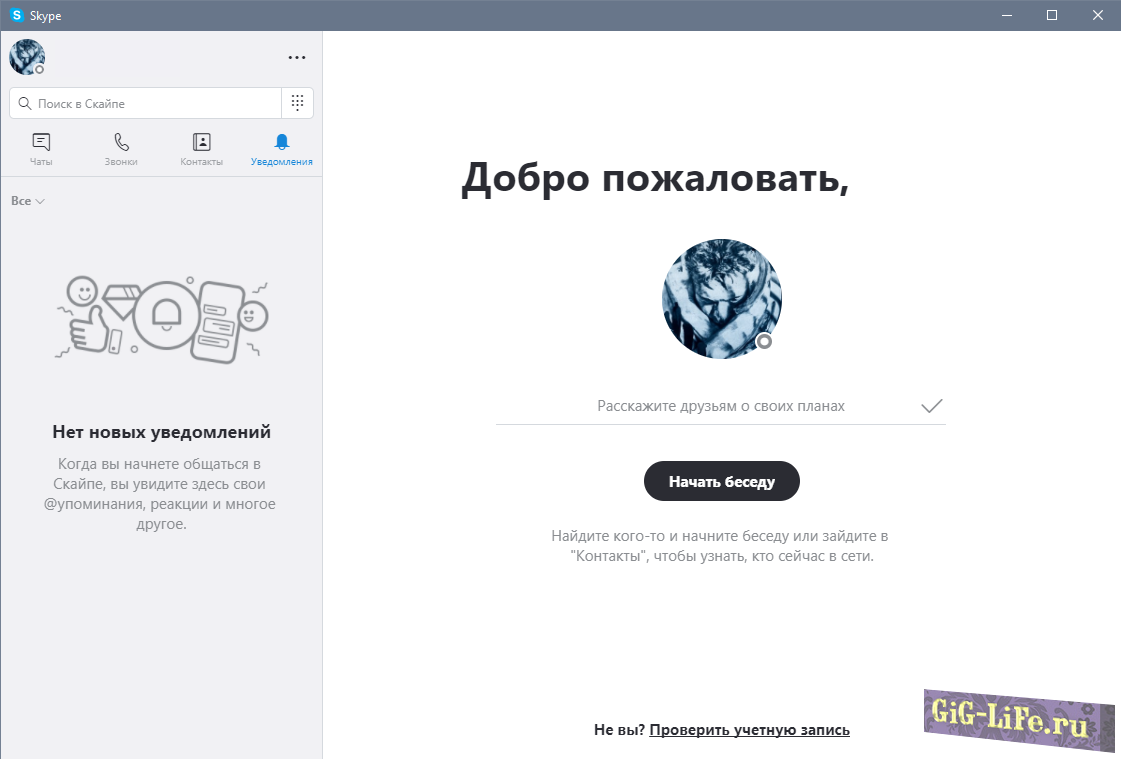The width and height of the screenshot is (1122, 760).
Task: Click the magnifier icon in search box
Action: tap(25, 103)
